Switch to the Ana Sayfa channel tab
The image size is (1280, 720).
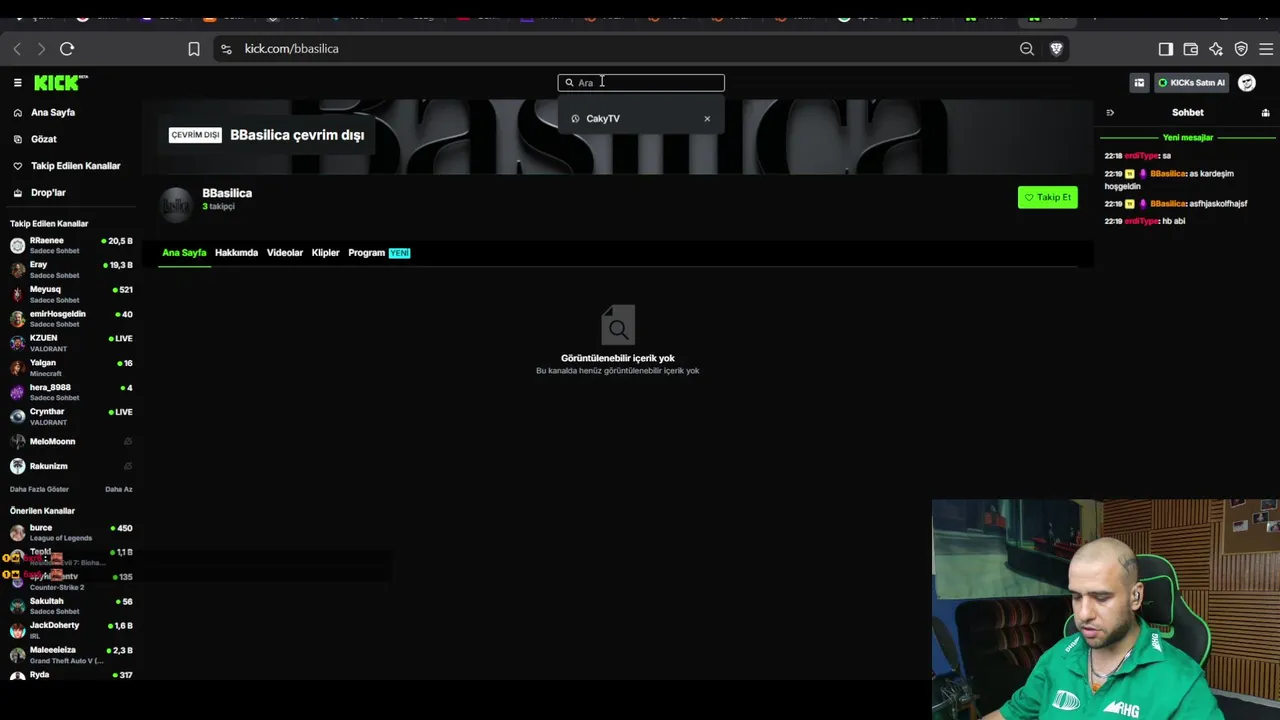tap(184, 253)
